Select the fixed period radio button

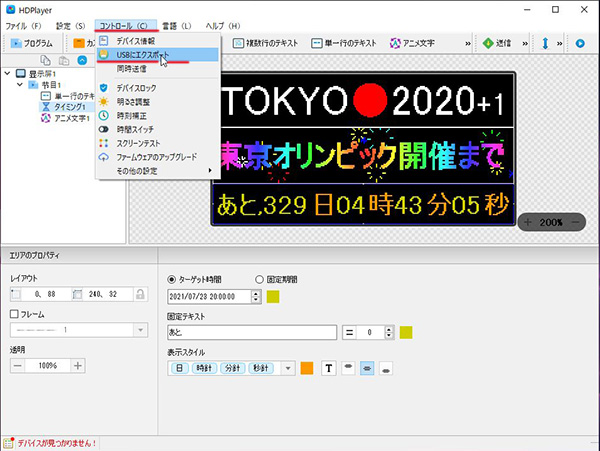pyautogui.click(x=259, y=280)
